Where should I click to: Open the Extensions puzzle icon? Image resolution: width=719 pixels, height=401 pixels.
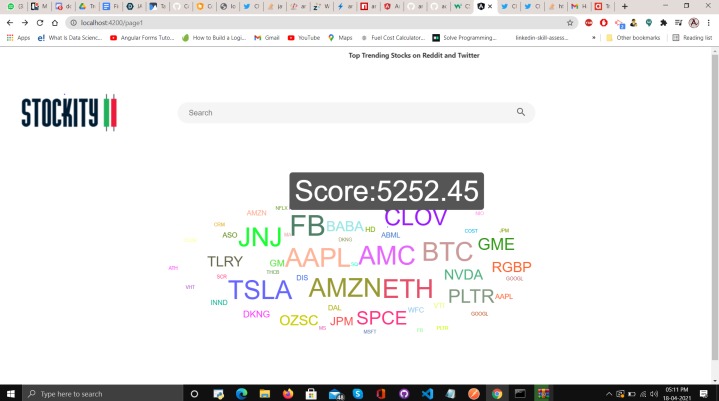(664, 22)
